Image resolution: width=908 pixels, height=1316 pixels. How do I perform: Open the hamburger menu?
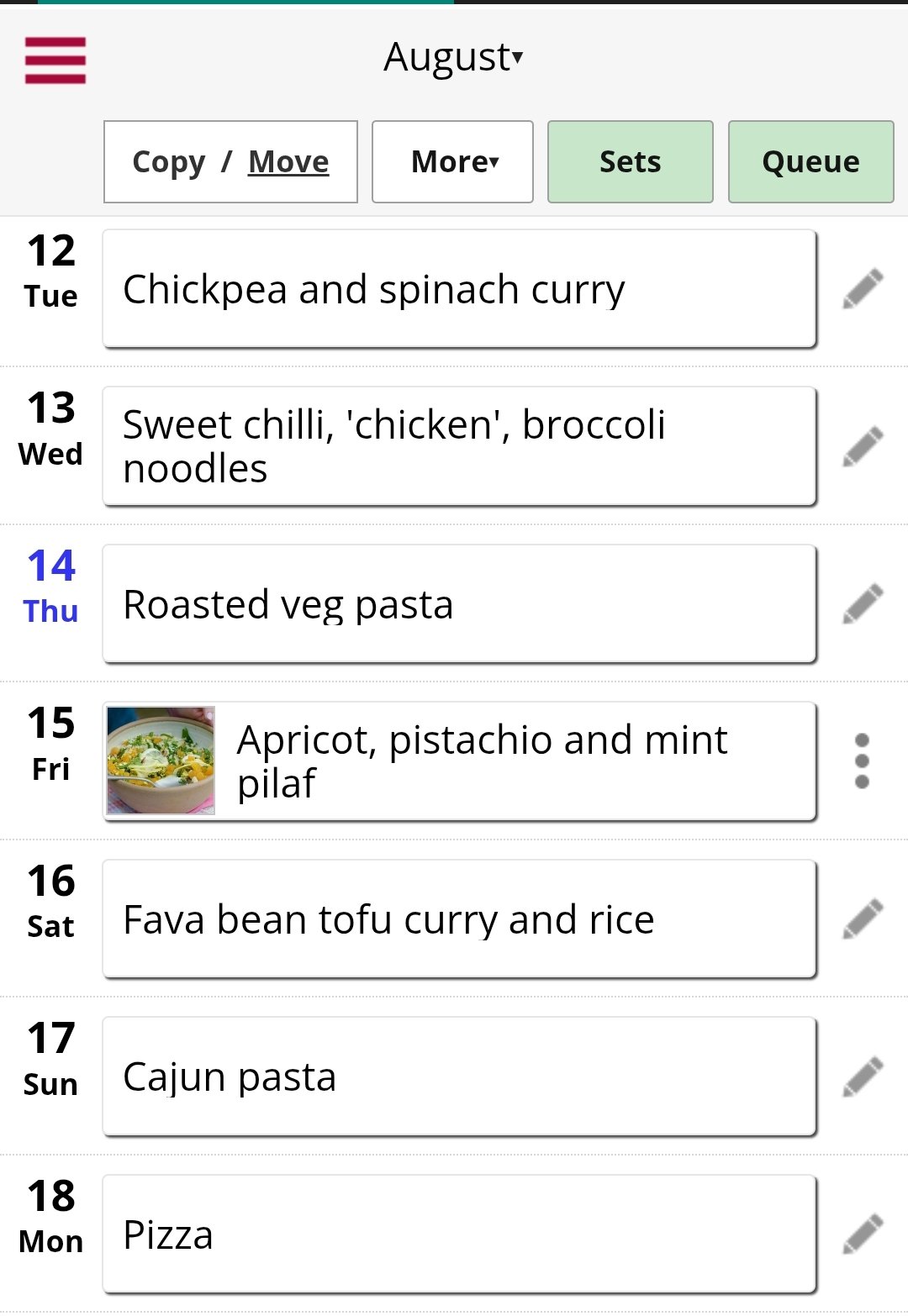pos(55,61)
